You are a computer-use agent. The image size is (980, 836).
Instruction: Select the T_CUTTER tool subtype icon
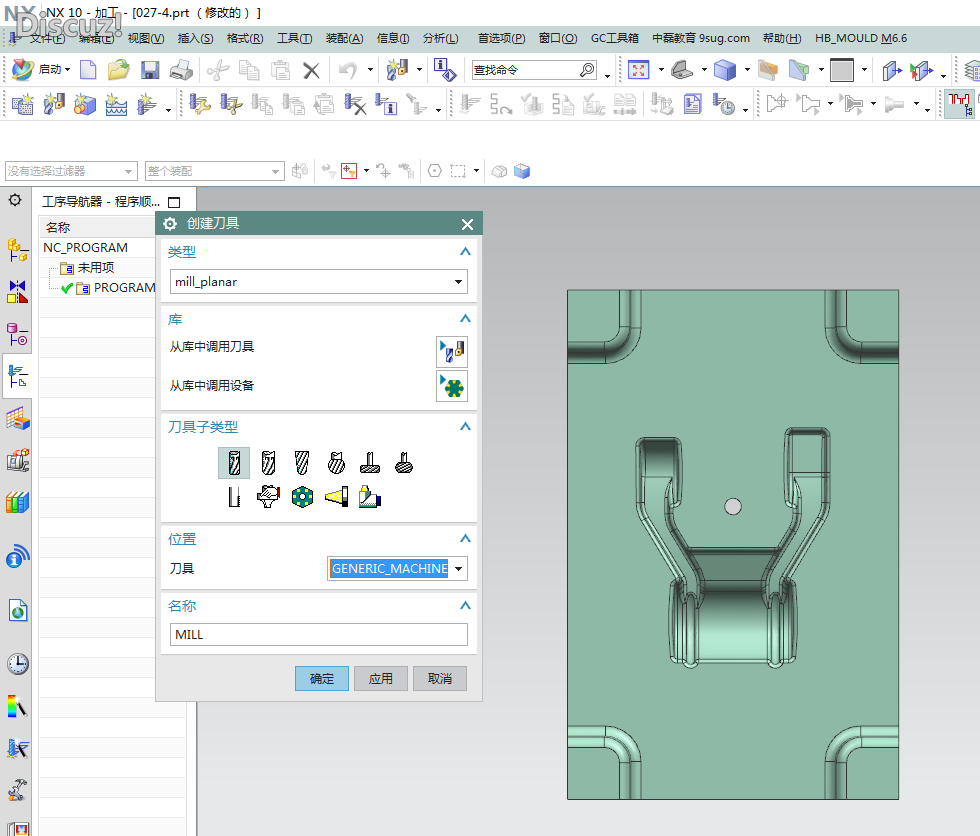coord(370,463)
